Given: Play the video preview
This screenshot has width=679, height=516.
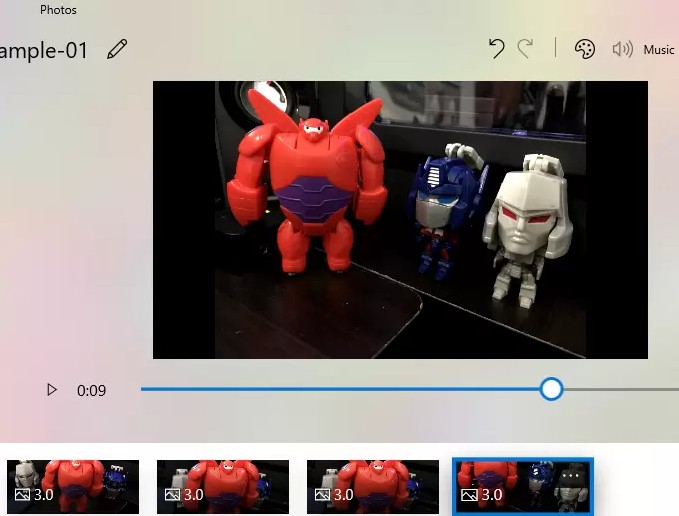Looking at the screenshot, I should [x=52, y=390].
